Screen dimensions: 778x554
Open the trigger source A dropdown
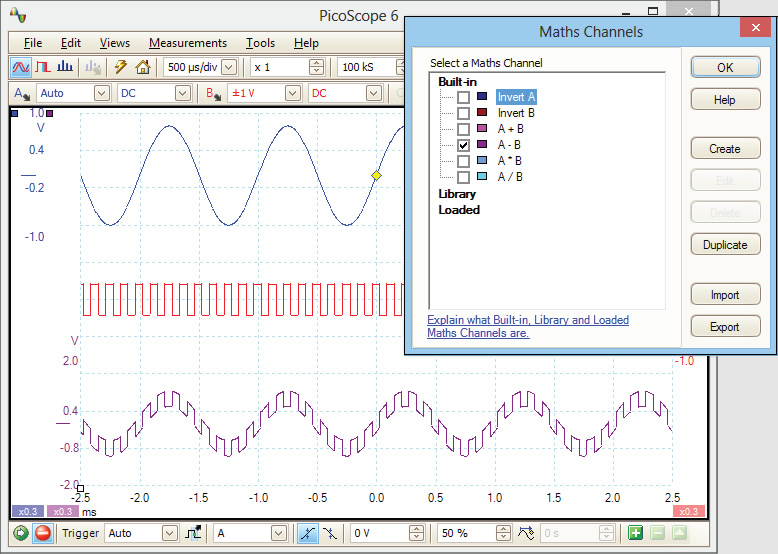(279, 533)
